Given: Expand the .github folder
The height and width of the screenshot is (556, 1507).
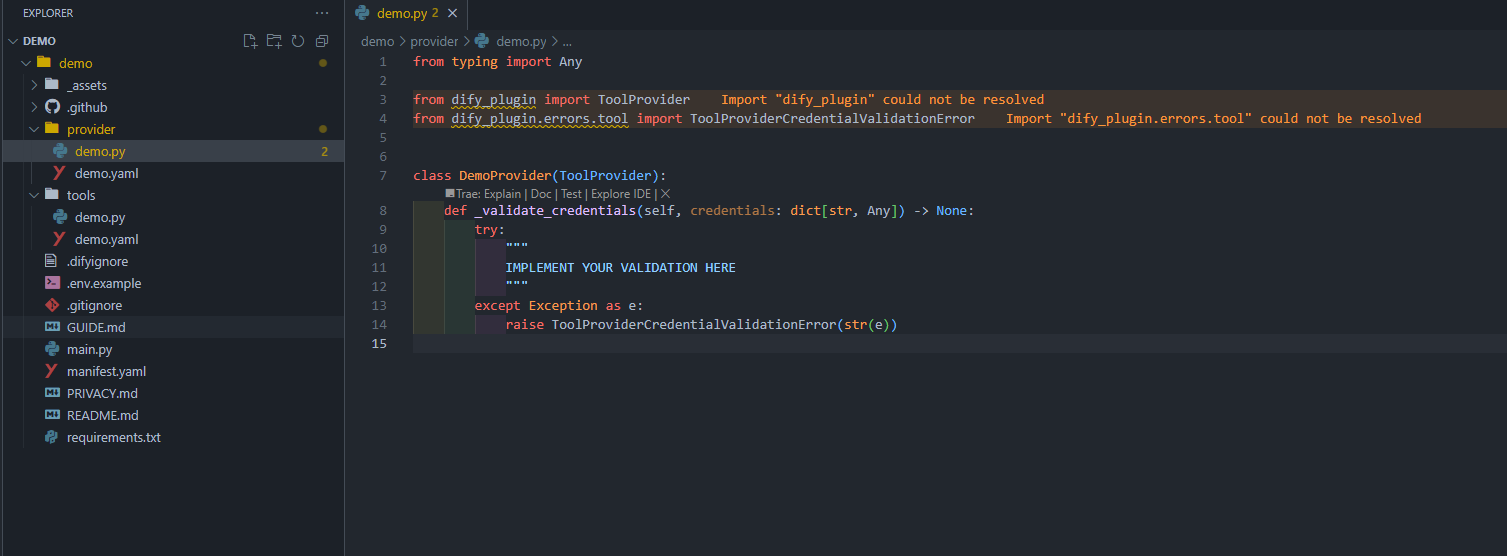Looking at the screenshot, I should 35,107.
